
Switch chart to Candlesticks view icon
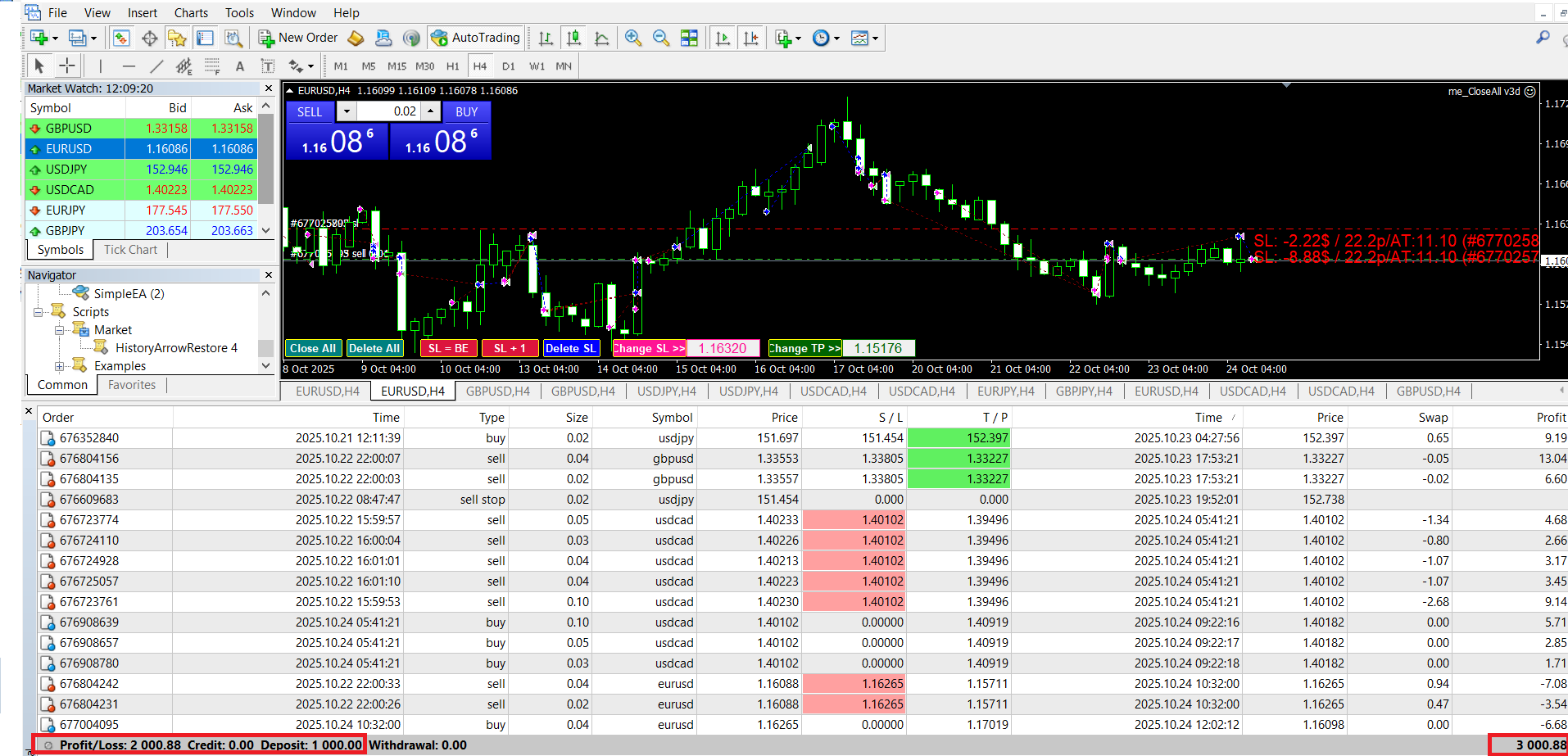point(573,38)
